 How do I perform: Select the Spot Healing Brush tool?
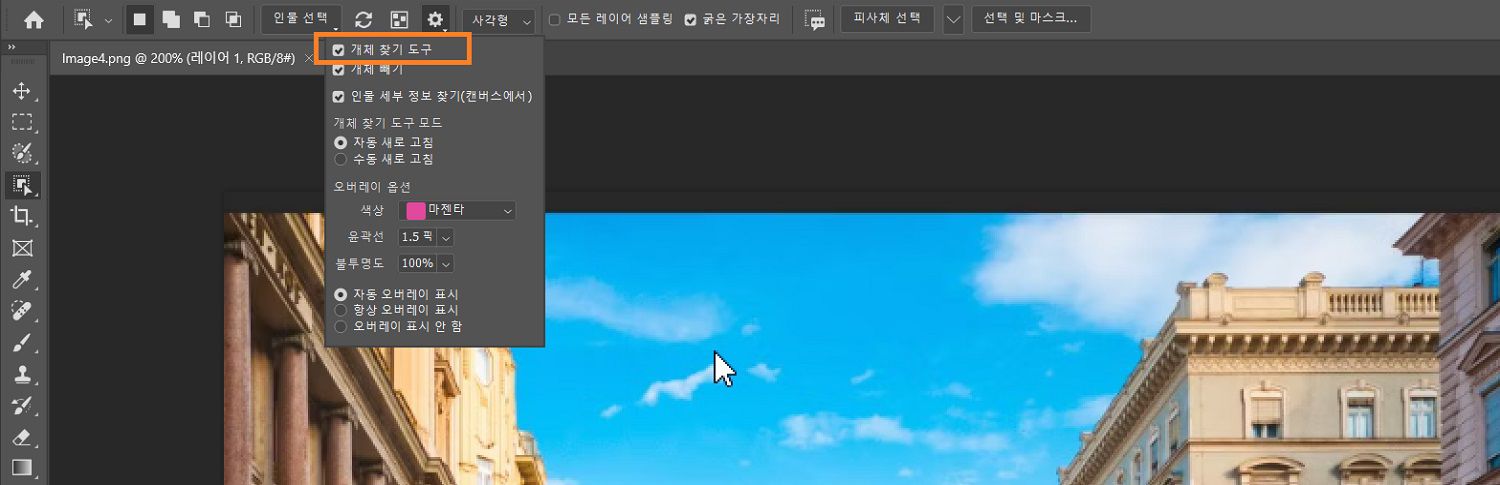point(22,311)
